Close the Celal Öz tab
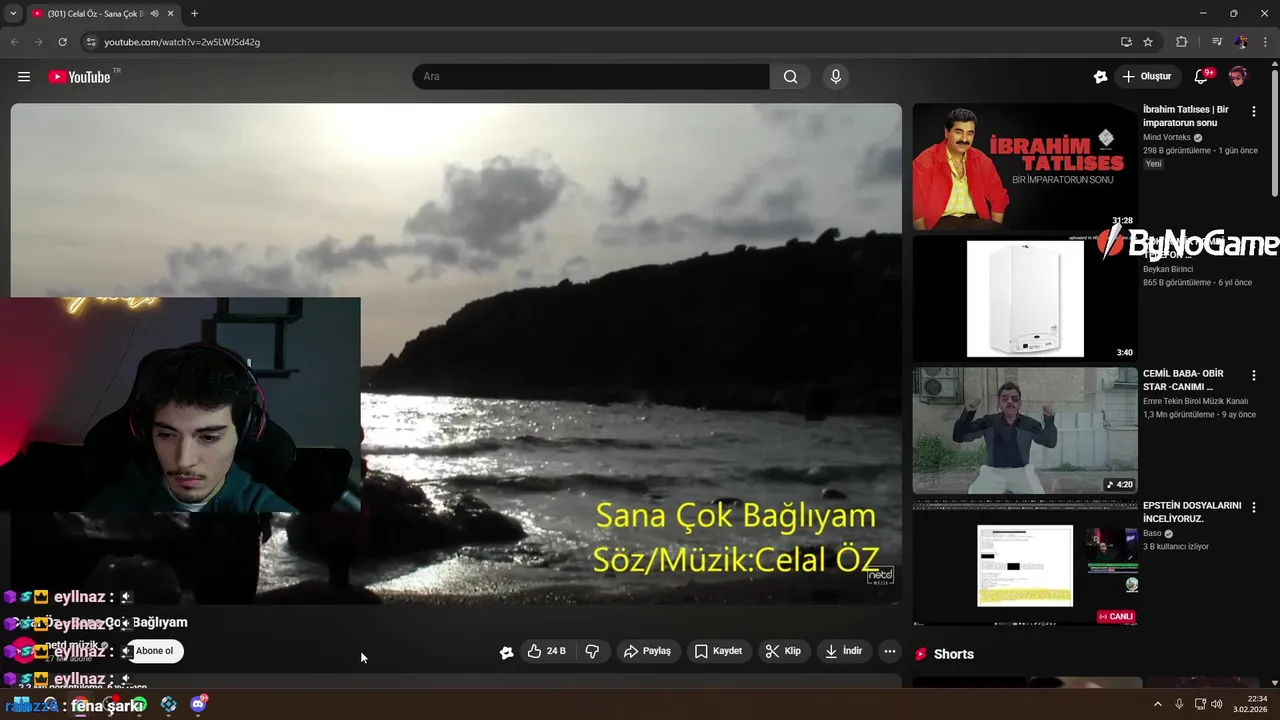Screen dimensions: 1280x720 (x=171, y=13)
